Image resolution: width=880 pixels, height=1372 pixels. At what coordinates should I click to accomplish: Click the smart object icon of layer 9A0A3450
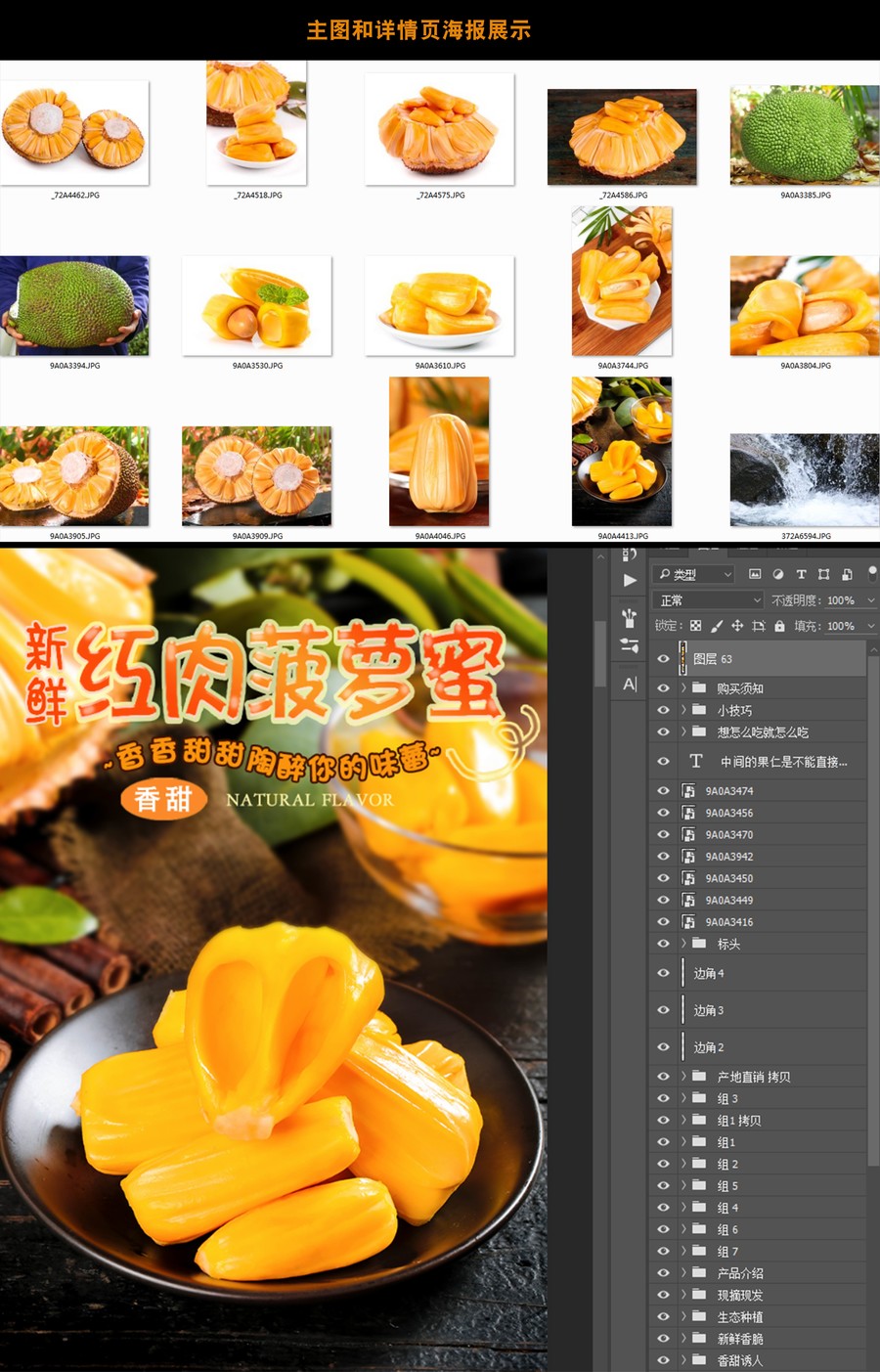[688, 878]
